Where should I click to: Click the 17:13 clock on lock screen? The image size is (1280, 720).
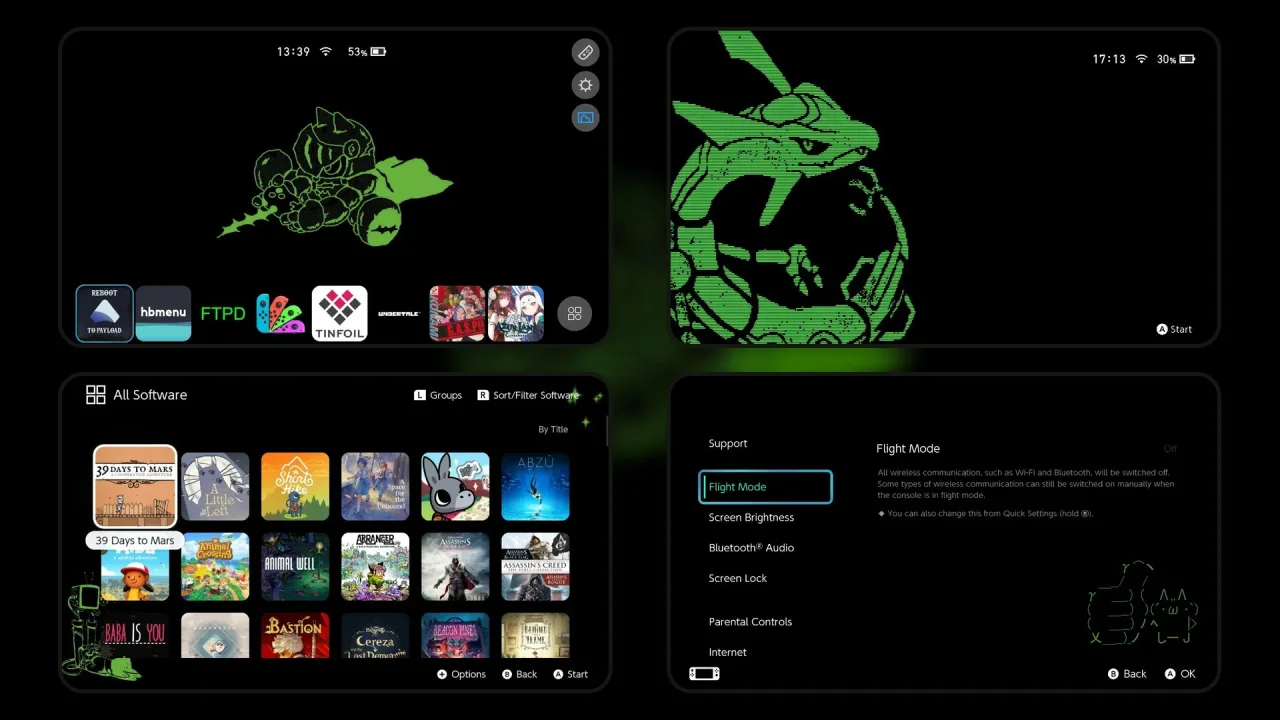(1109, 59)
